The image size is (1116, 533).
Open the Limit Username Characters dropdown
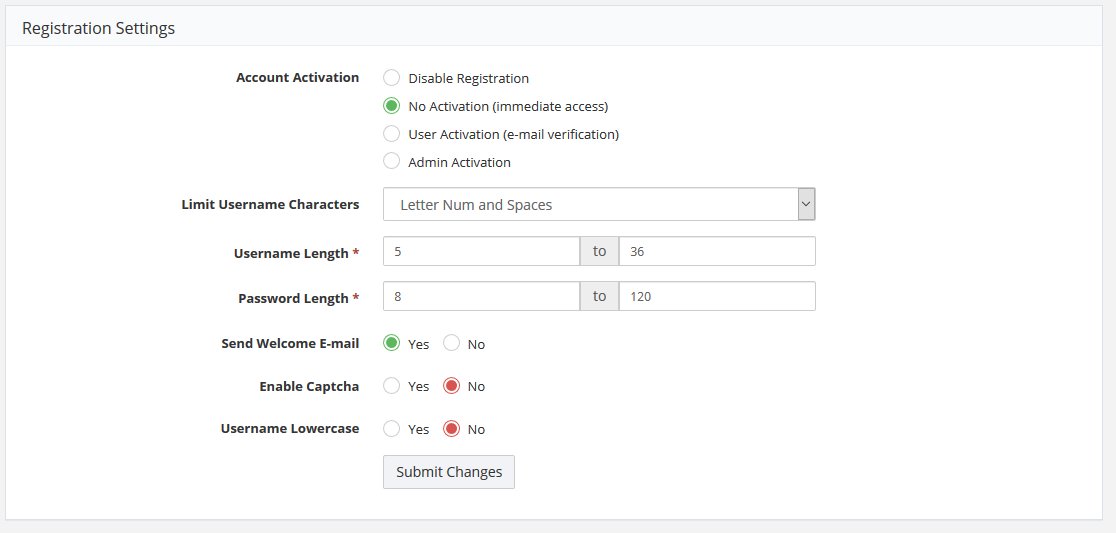tap(599, 204)
